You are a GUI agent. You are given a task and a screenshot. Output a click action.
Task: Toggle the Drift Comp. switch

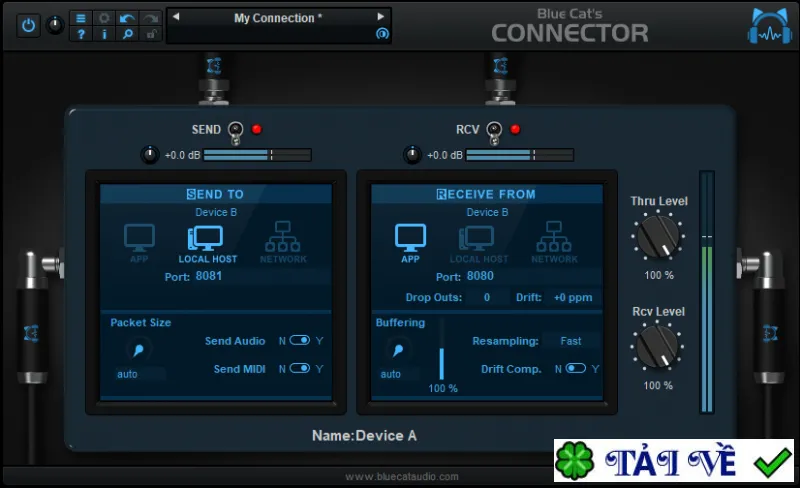point(576,369)
